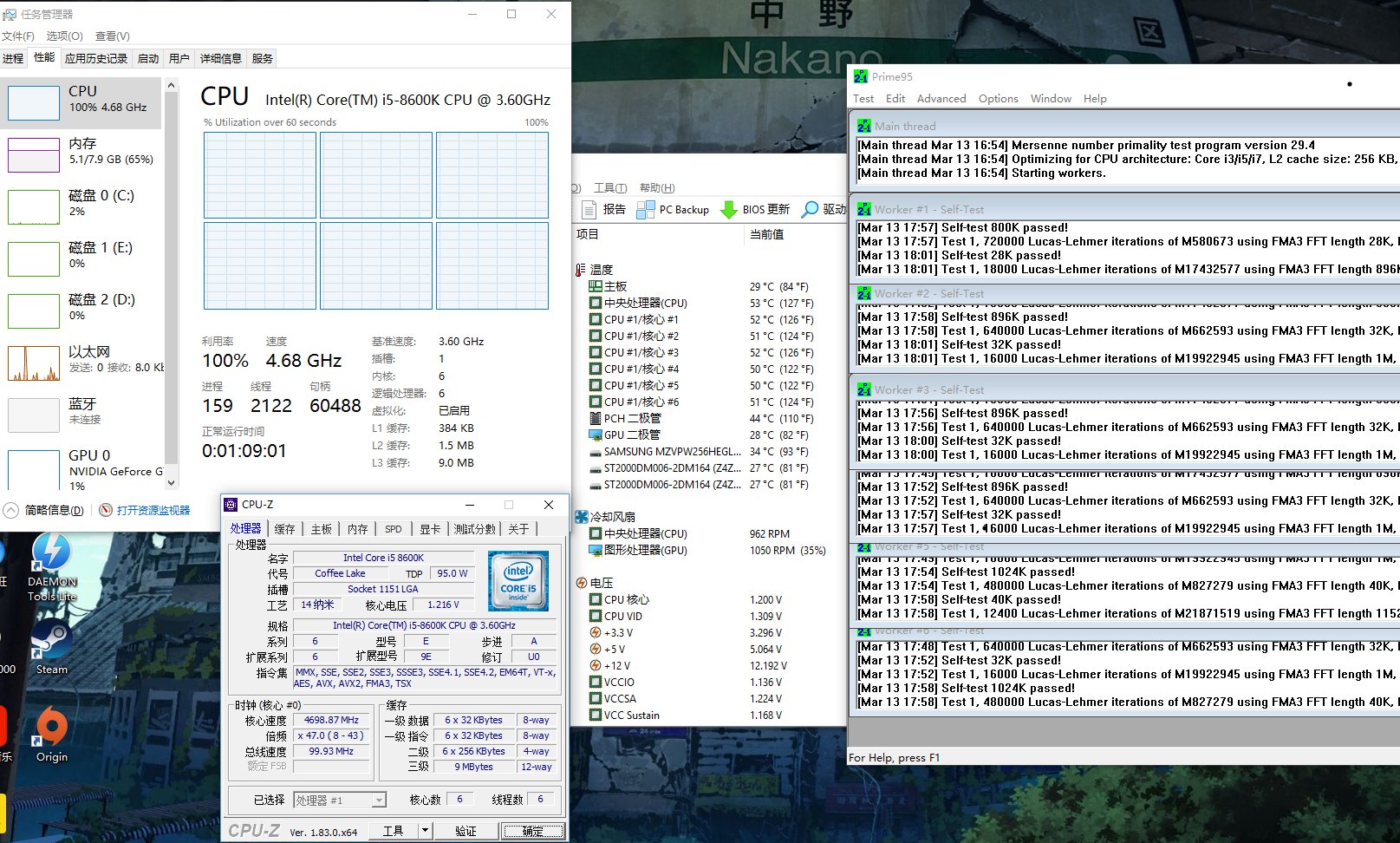Click sidebar scrollbar down arrow in Task Manager
This screenshot has height=843, width=1400.
[x=171, y=482]
